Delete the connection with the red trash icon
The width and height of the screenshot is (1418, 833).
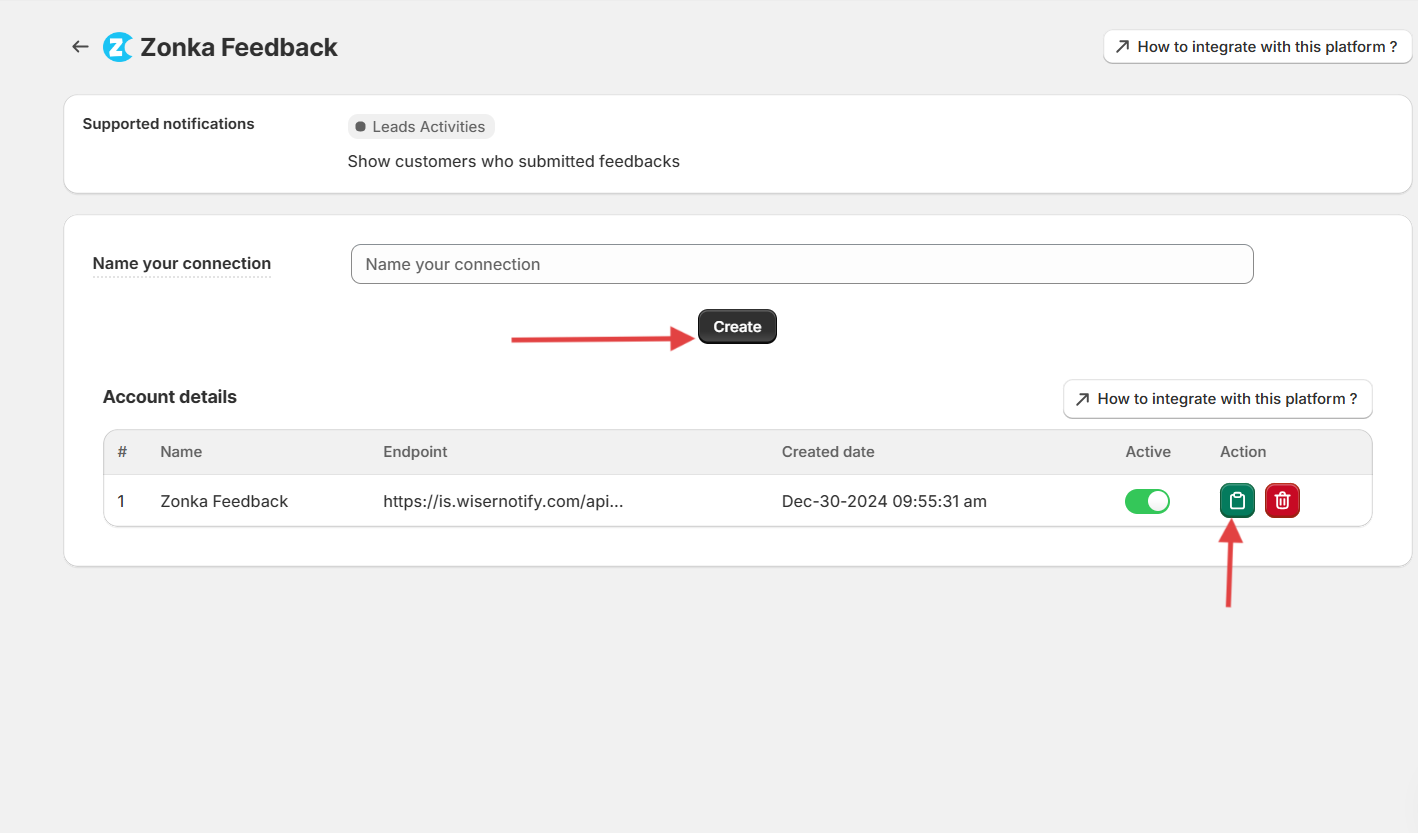[1282, 501]
